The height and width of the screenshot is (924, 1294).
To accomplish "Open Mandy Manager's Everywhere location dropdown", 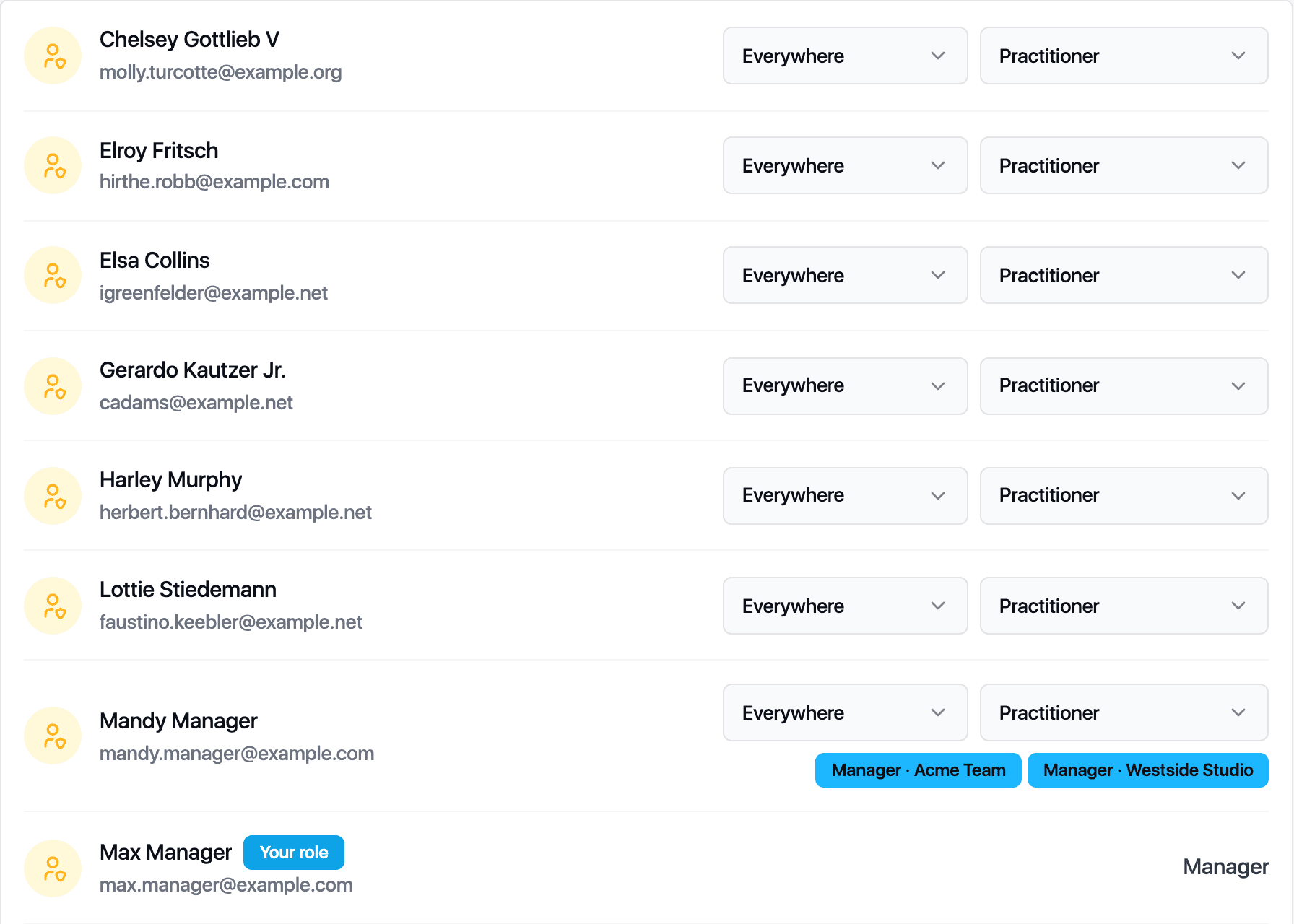I will pyautogui.click(x=845, y=712).
